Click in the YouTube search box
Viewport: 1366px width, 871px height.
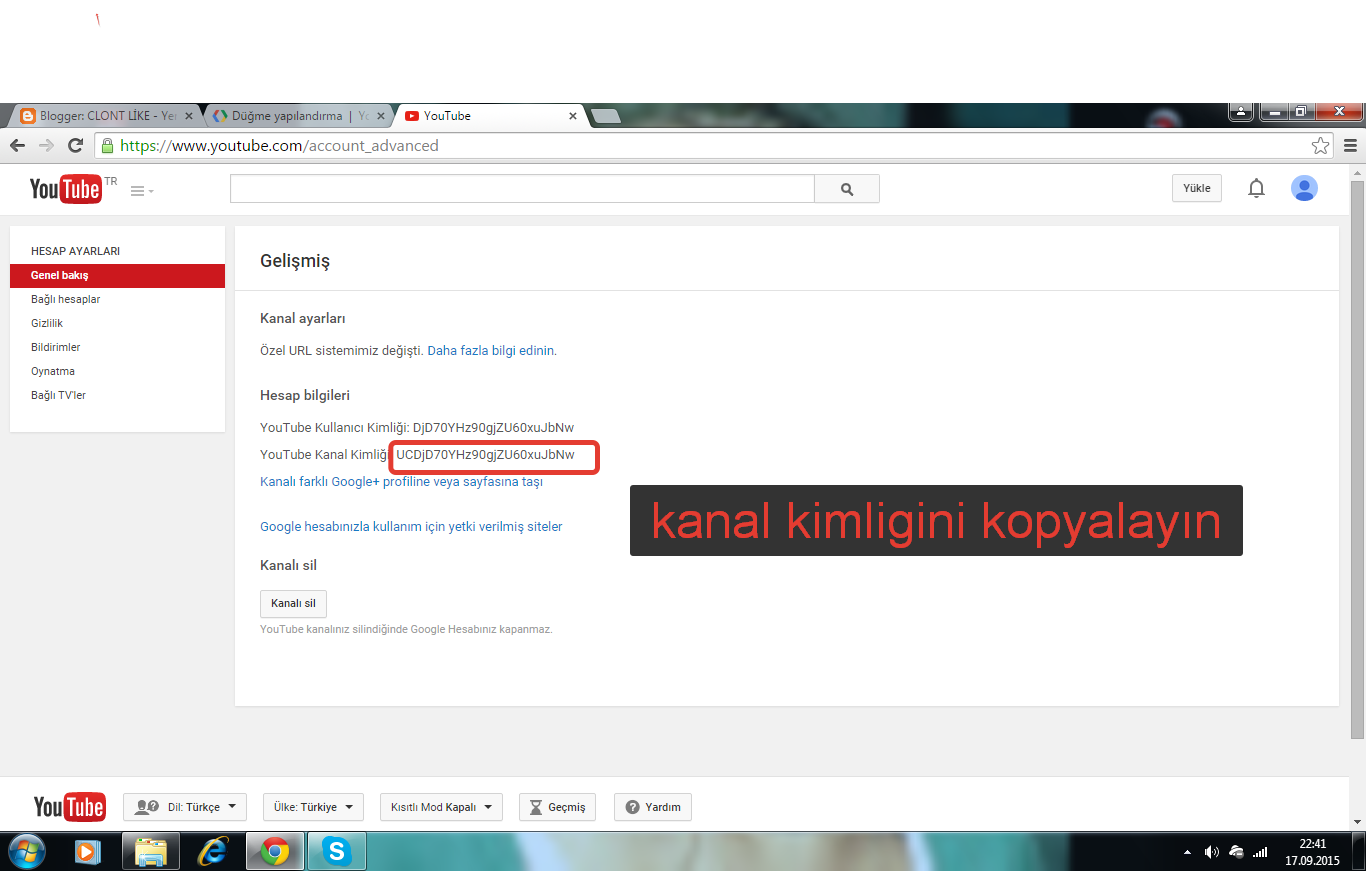click(522, 189)
